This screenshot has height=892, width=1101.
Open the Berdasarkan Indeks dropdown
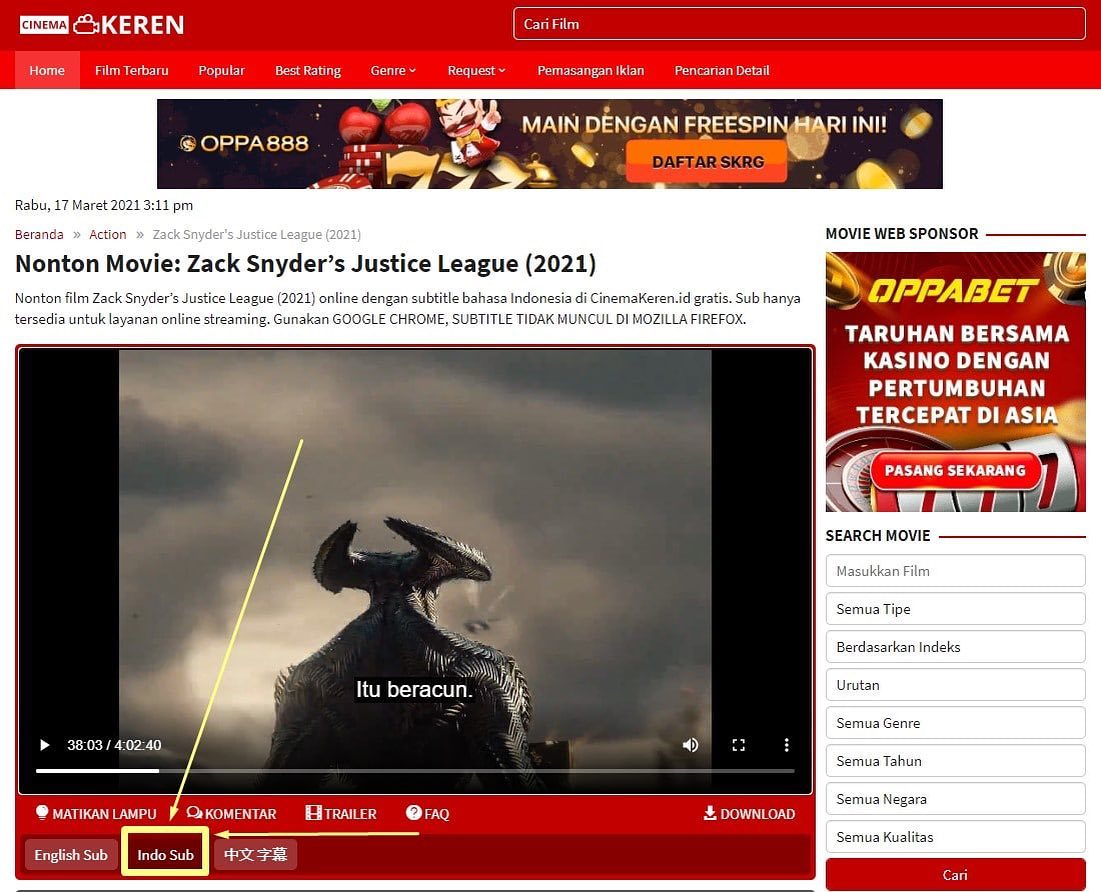coord(955,647)
